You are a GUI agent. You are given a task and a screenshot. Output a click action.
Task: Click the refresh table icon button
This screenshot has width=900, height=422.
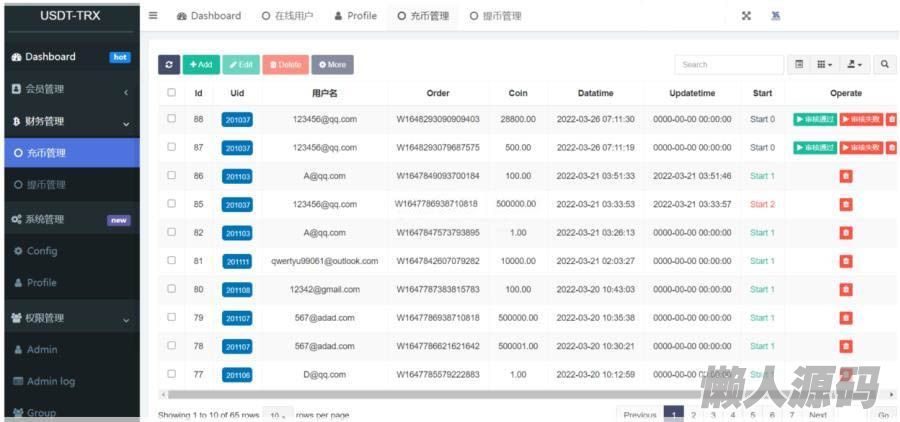click(x=169, y=65)
